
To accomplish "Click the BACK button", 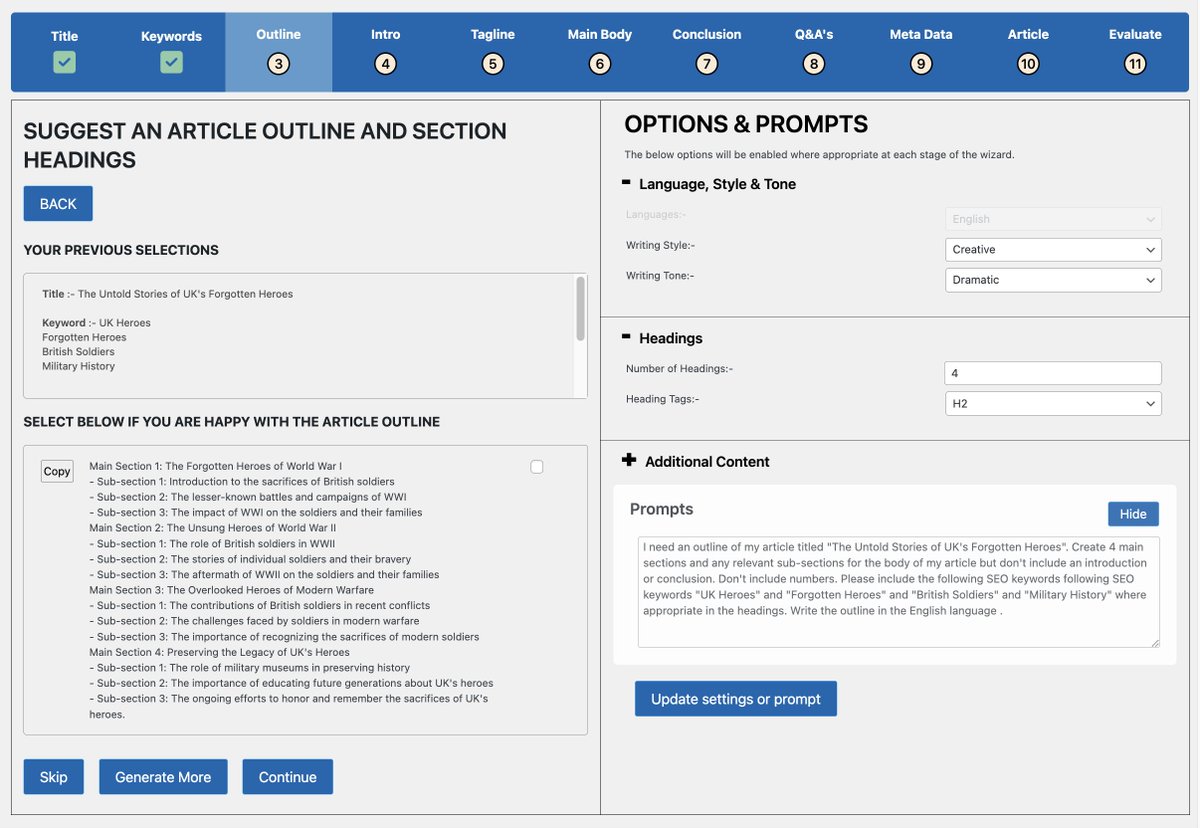I will click(58, 203).
